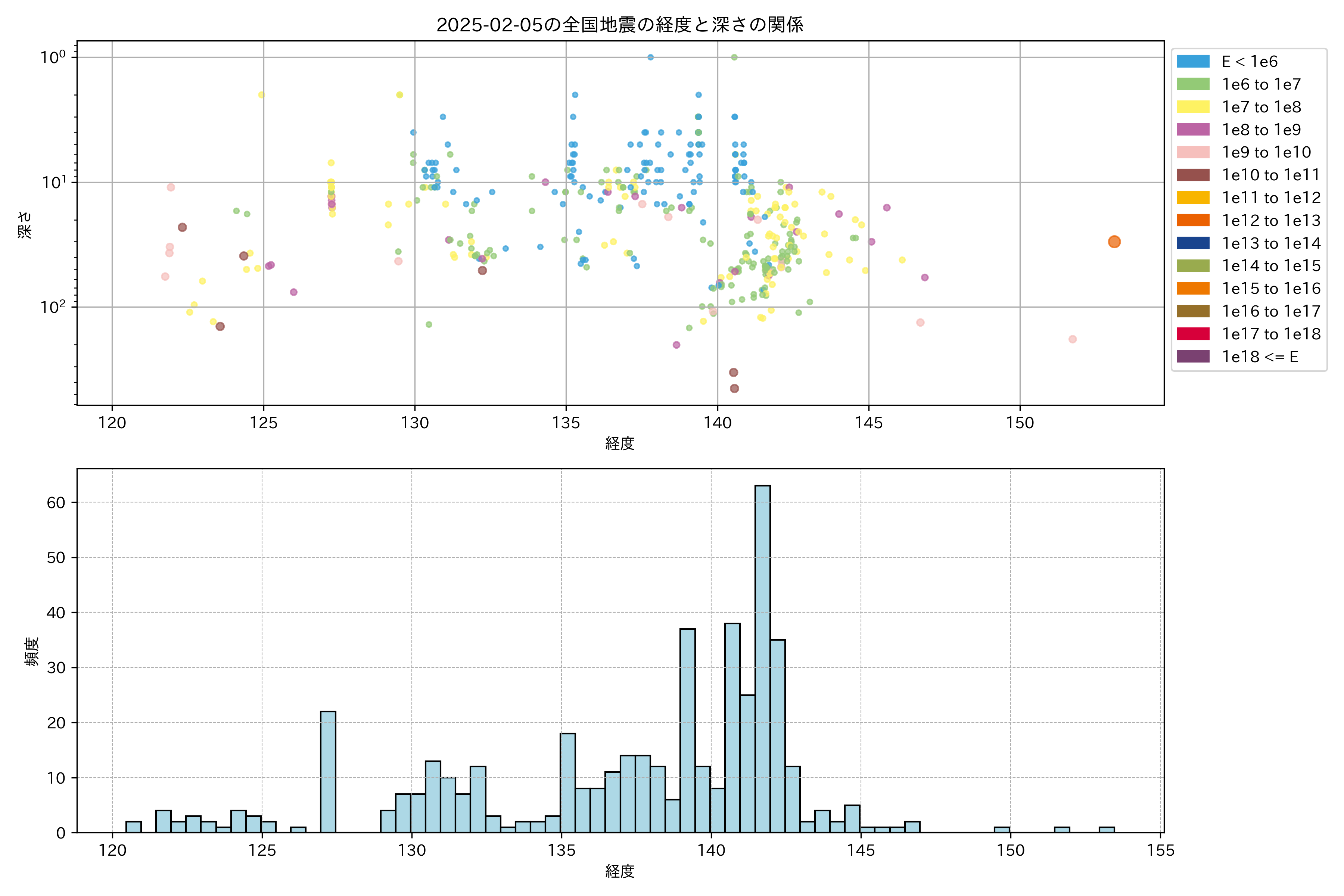
Task: Click the lowest brown scatter point near longitude 140.5
Action: tap(734, 389)
